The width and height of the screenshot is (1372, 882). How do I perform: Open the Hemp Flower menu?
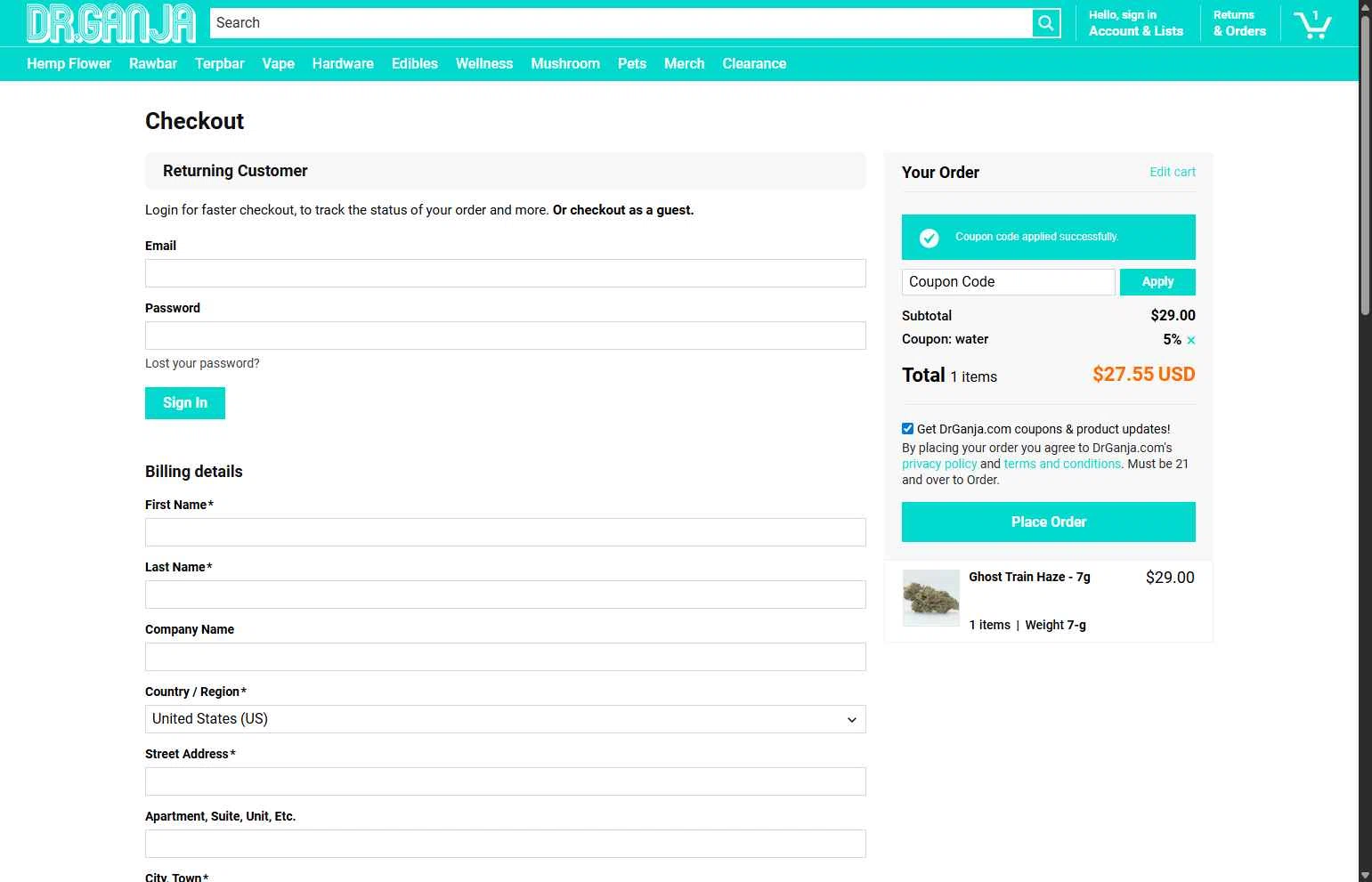pyautogui.click(x=69, y=64)
